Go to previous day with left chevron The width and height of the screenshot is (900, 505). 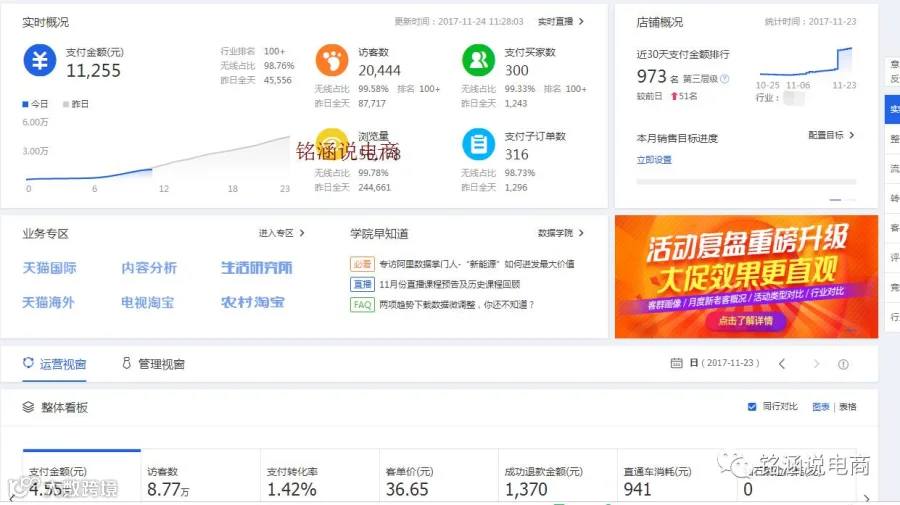(x=782, y=364)
